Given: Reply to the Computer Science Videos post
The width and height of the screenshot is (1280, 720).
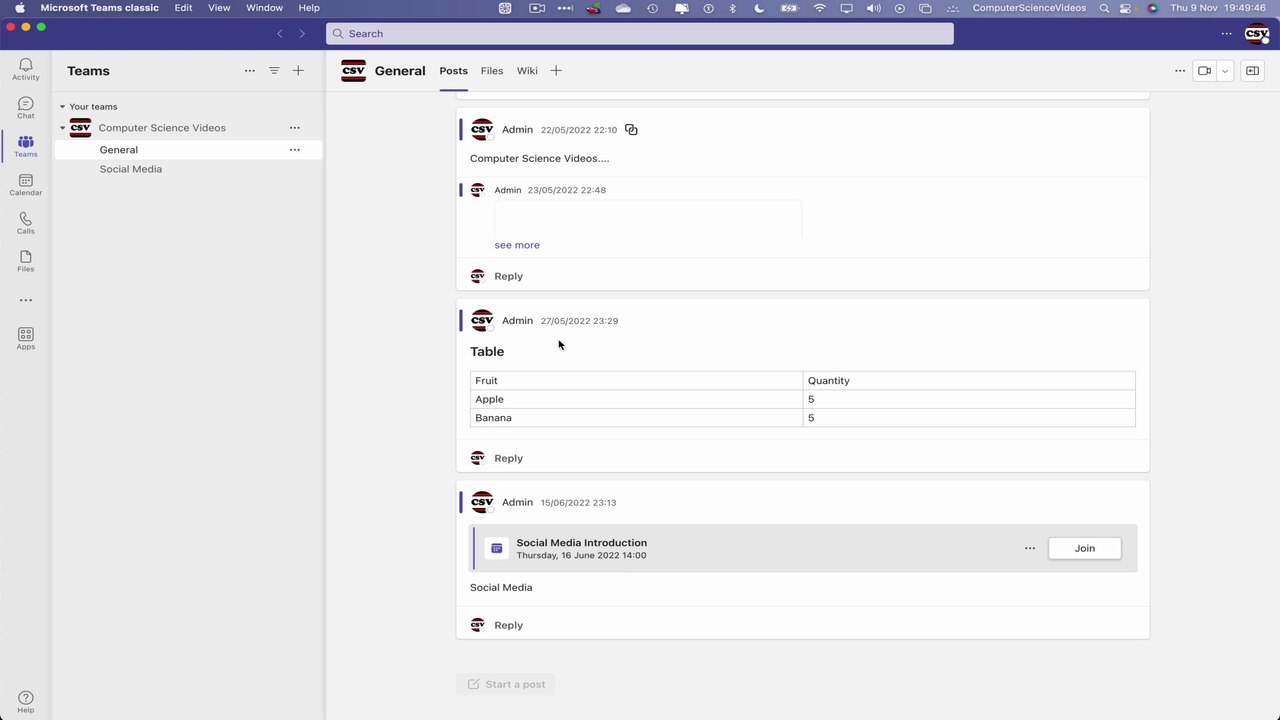Looking at the screenshot, I should coord(508,276).
